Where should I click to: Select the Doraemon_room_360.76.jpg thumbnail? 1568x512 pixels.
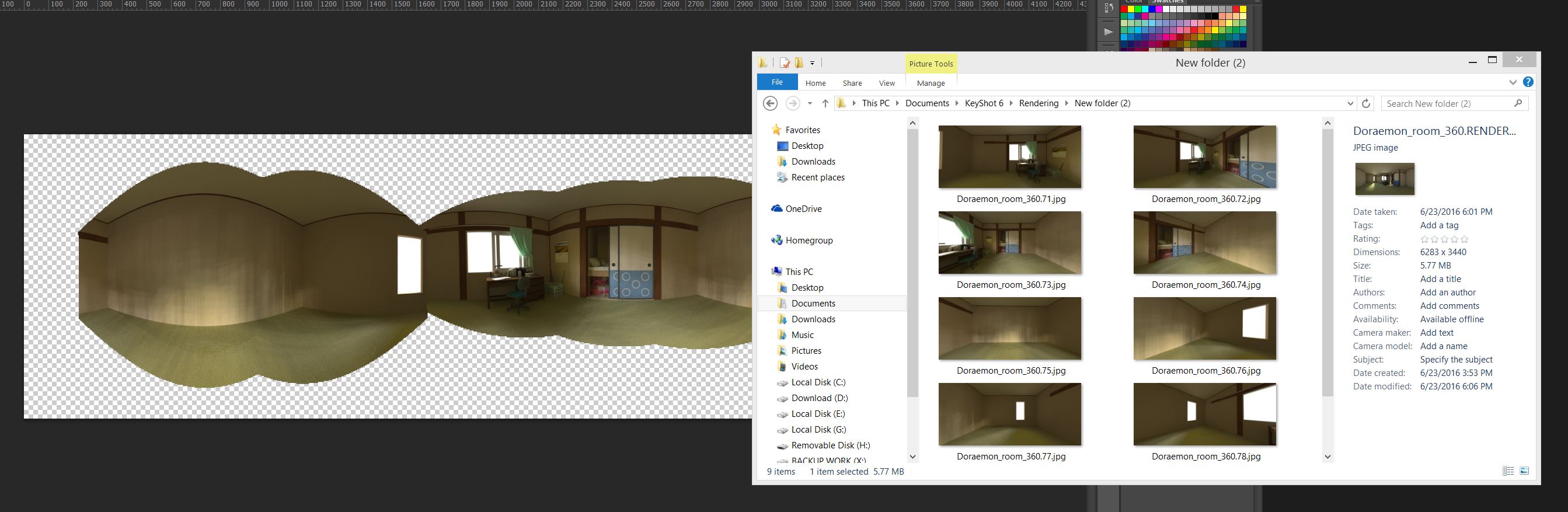1205,329
